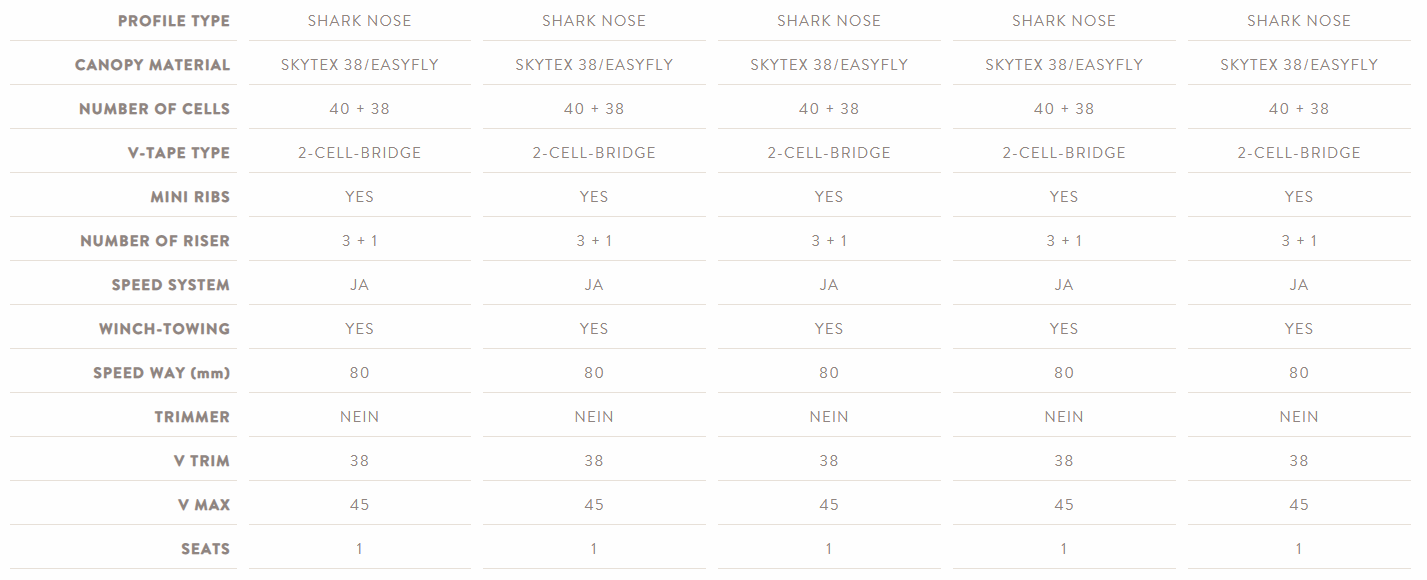Select the V MAX row label
This screenshot has width=1427, height=580.
click(204, 505)
